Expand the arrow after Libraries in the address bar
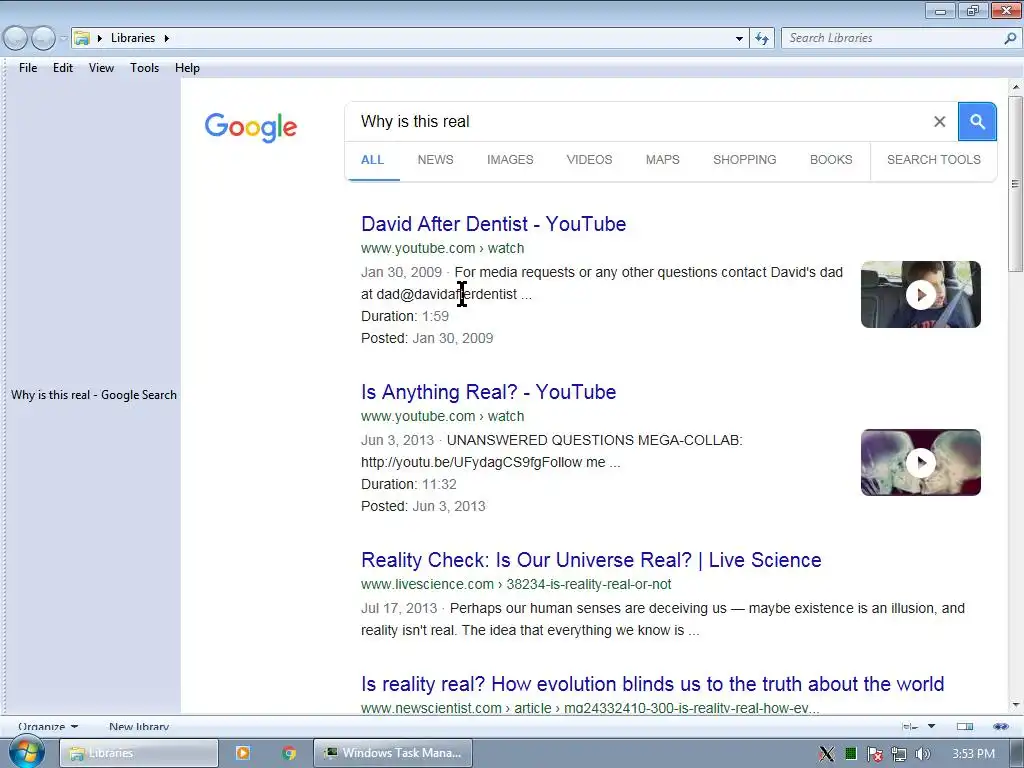This screenshot has height=768, width=1024. (x=167, y=38)
